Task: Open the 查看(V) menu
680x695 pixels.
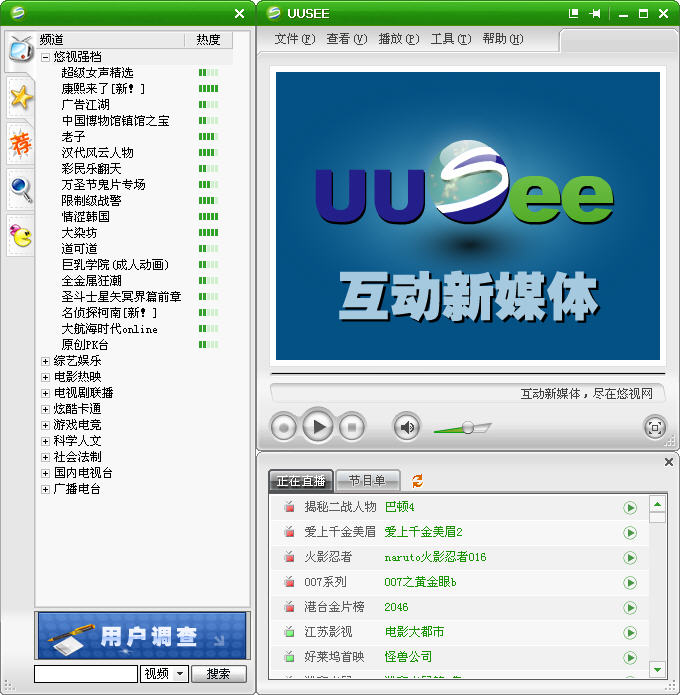Action: (x=347, y=39)
